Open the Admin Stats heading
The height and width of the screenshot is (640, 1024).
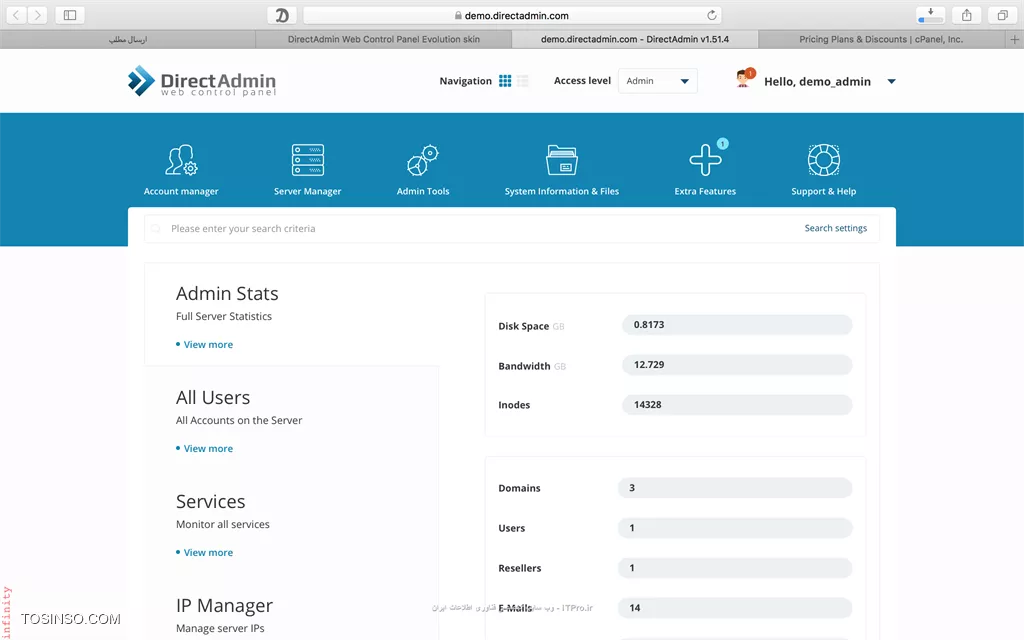coord(227,293)
